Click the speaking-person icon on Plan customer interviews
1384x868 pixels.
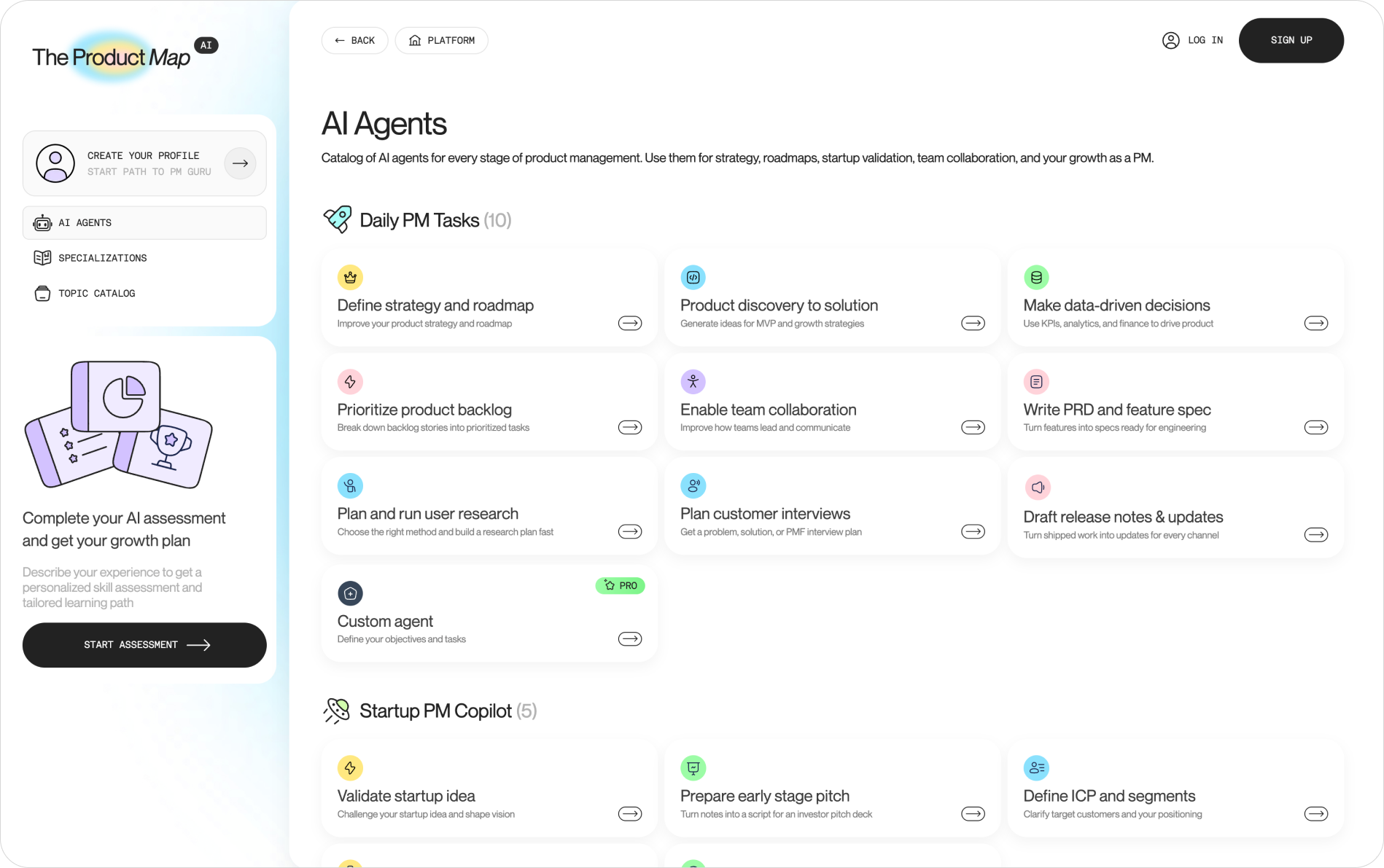coord(693,485)
